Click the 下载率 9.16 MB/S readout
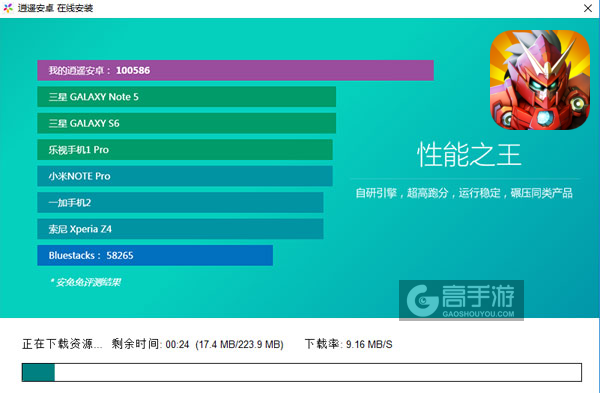The image size is (600, 393). [349, 344]
